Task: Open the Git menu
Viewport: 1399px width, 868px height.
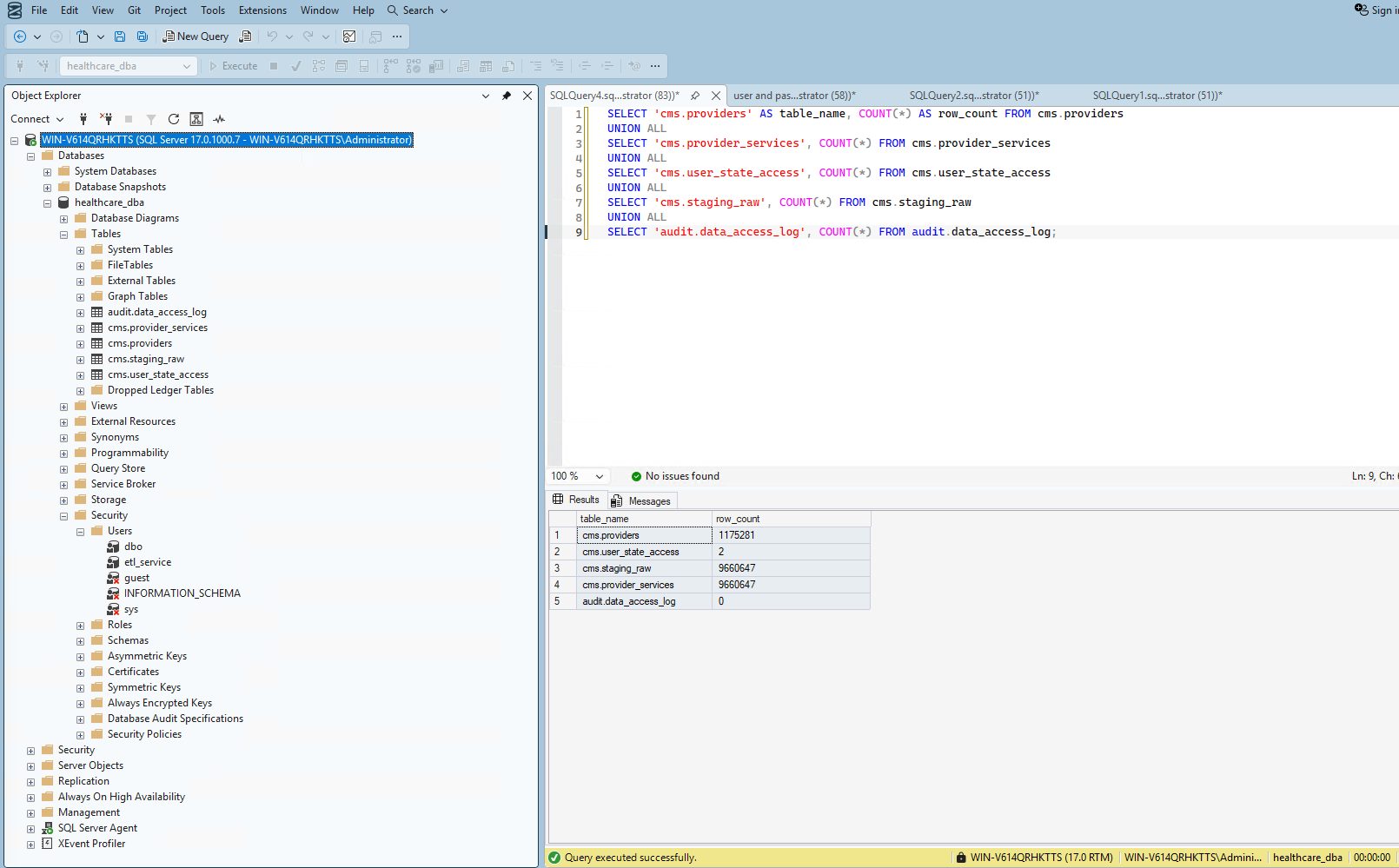Action: click(x=134, y=10)
